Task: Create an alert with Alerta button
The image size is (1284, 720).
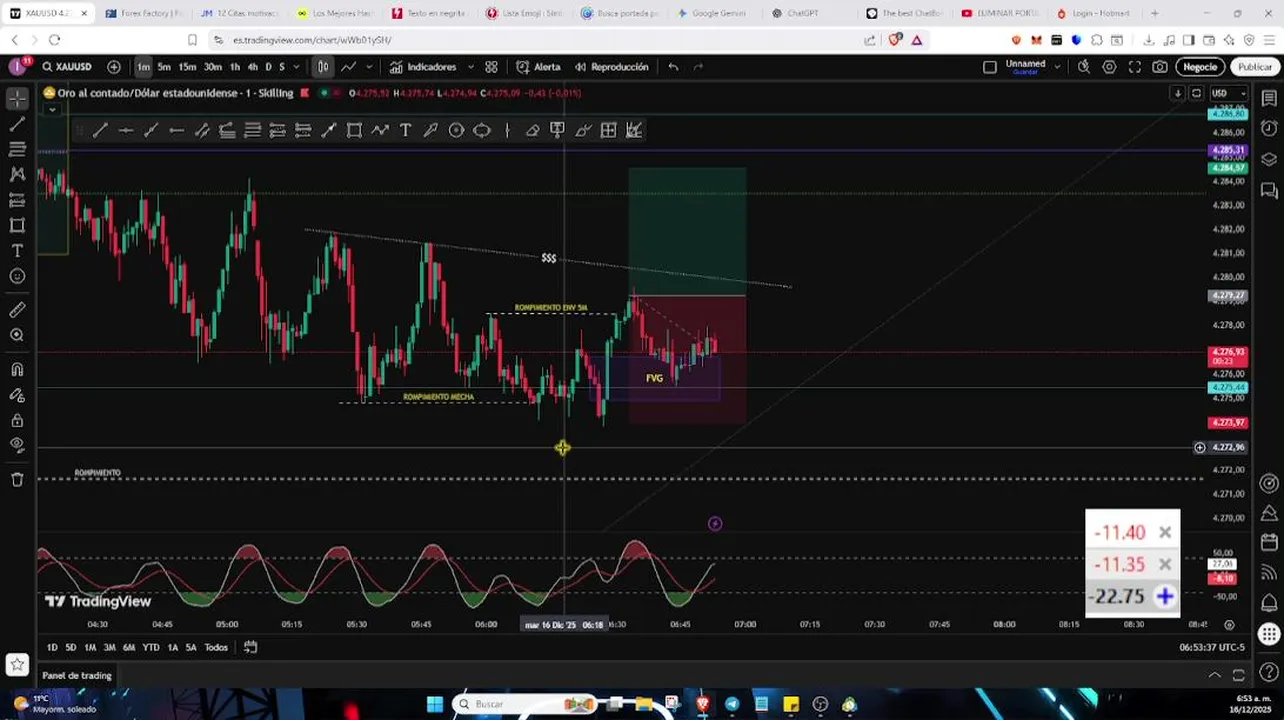Action: pyautogui.click(x=538, y=67)
